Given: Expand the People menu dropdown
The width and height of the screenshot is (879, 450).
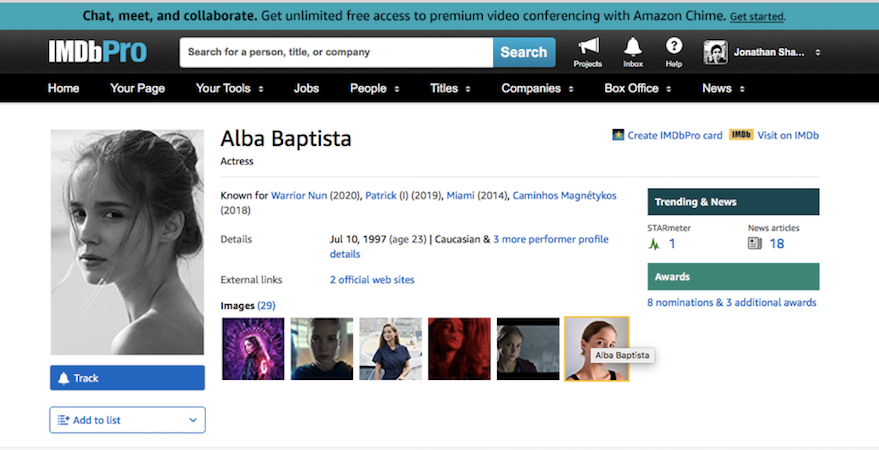Looking at the screenshot, I should 397,89.
